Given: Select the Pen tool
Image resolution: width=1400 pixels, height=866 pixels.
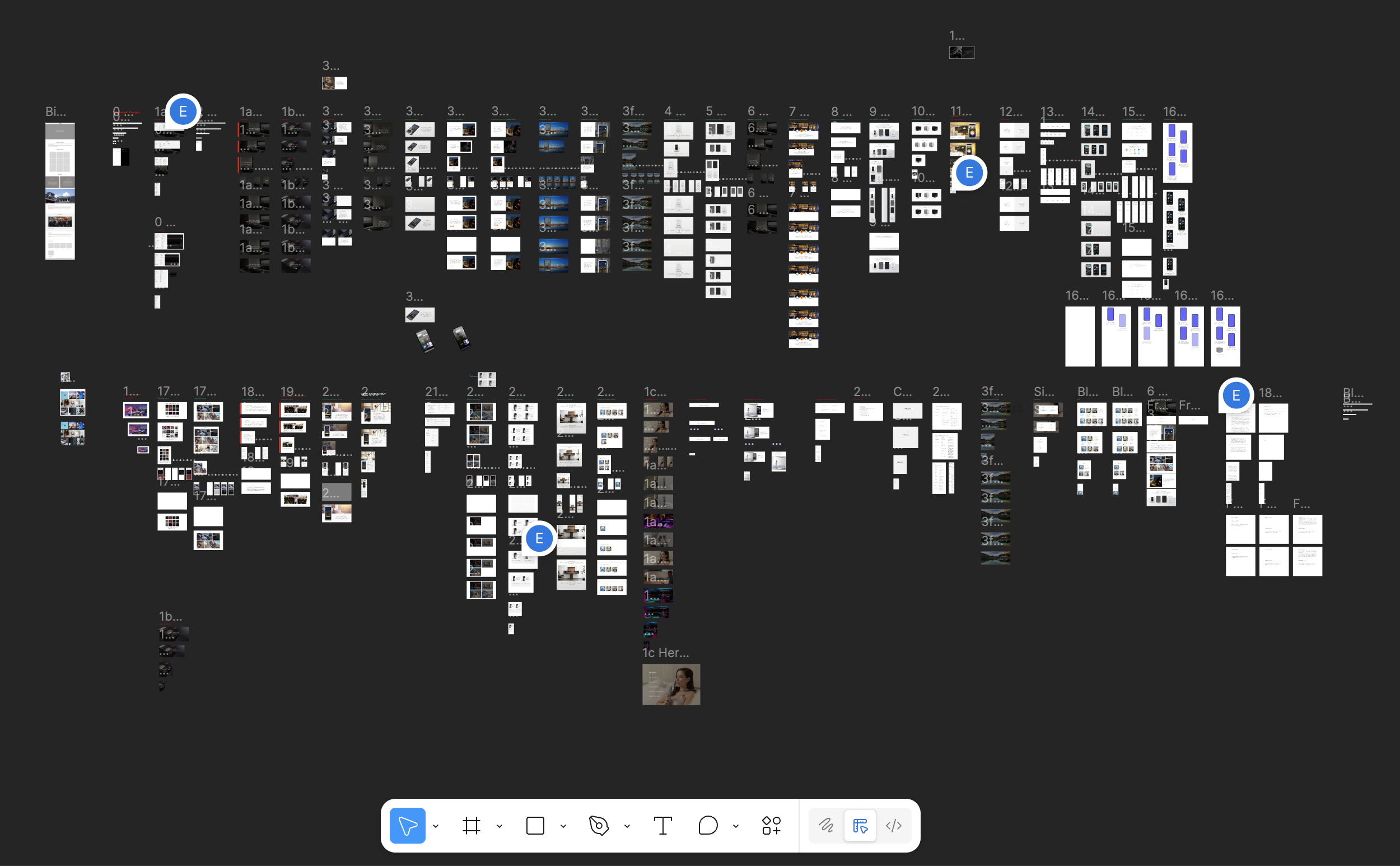Looking at the screenshot, I should click(599, 825).
